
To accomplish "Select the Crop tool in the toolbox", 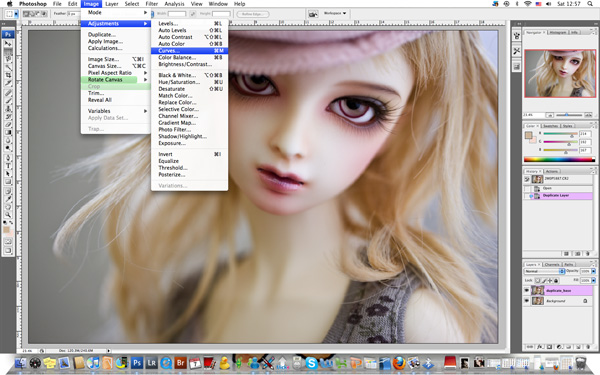I will tap(8, 75).
